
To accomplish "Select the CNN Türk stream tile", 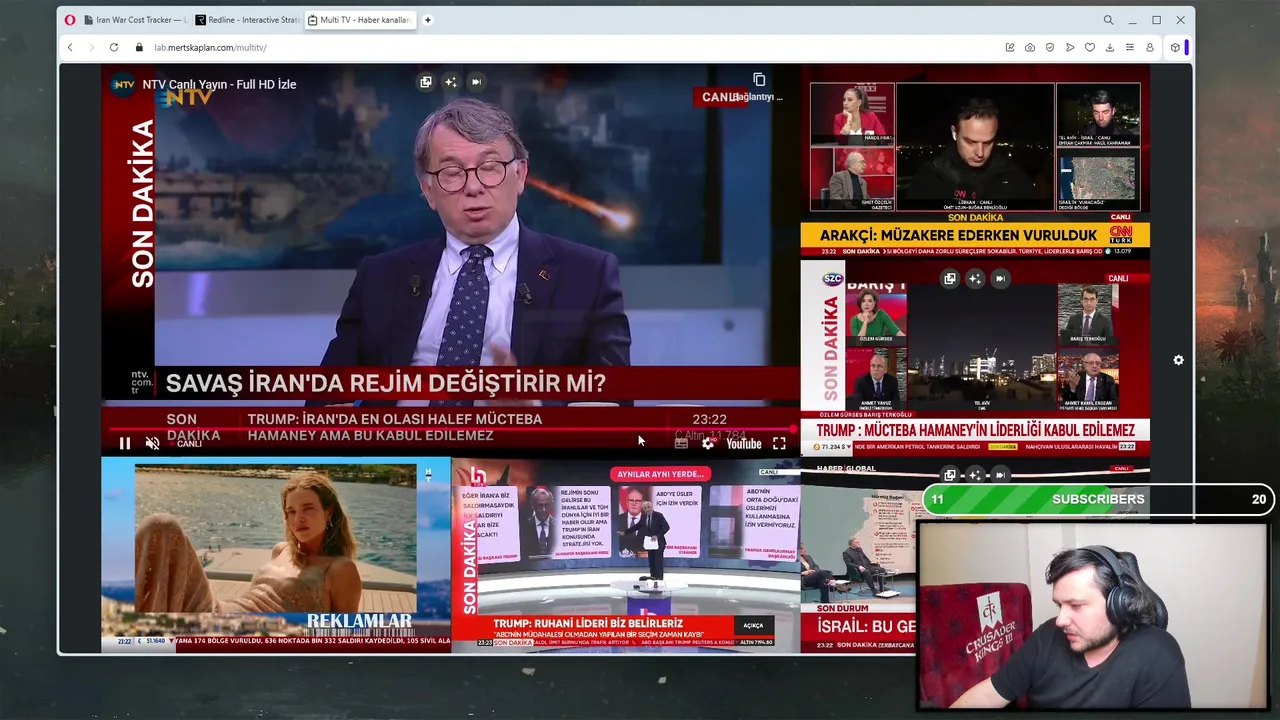I will [975, 162].
